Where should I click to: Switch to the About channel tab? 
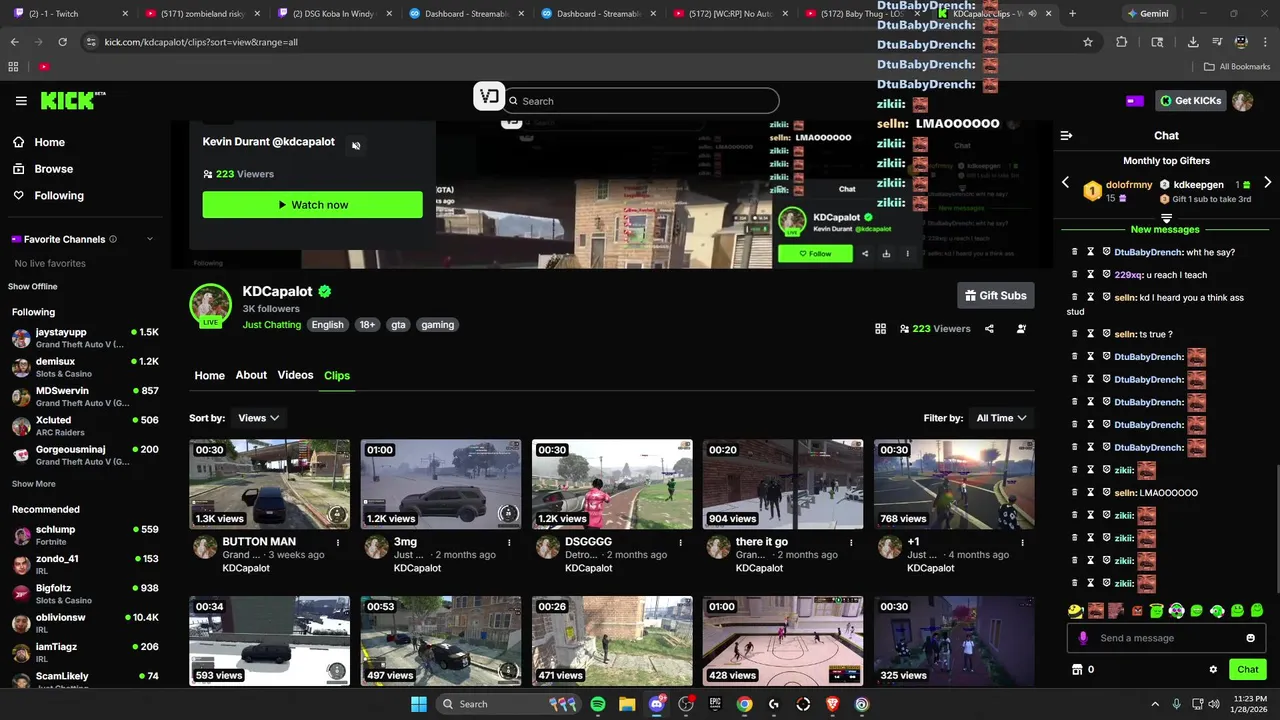click(251, 375)
